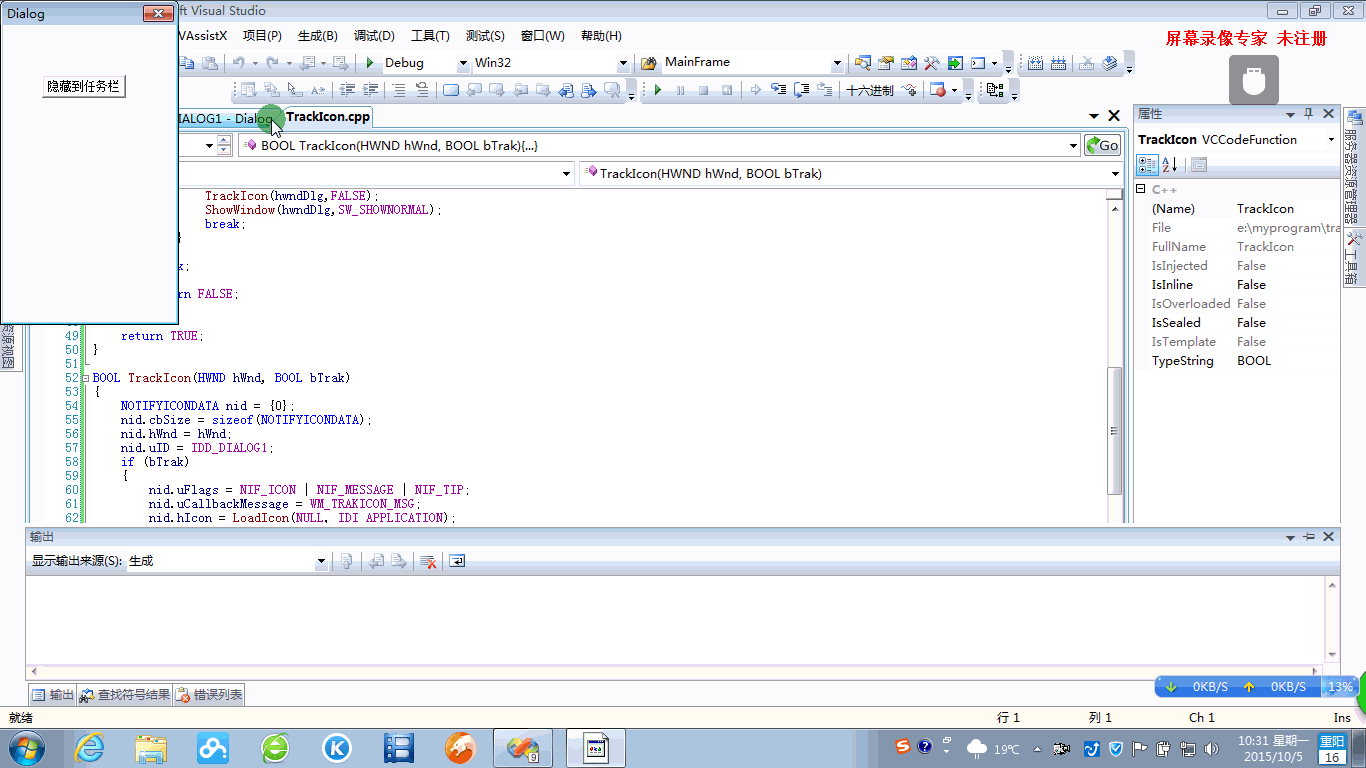The height and width of the screenshot is (768, 1366).
Task: Open Solution Explorer toolbar icon
Action: 863,63
